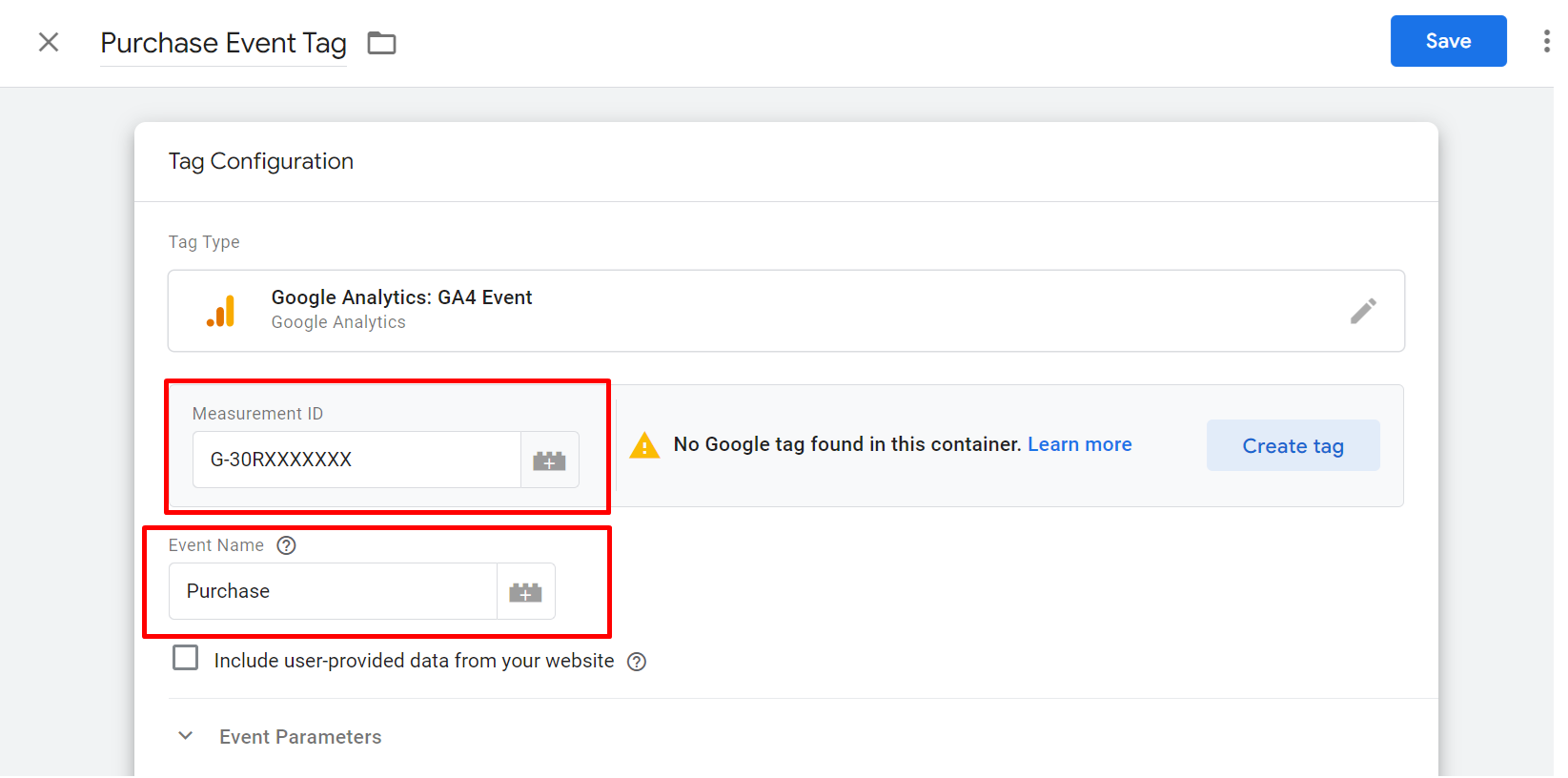Save the tag
This screenshot has width=1568, height=778.
(1448, 41)
